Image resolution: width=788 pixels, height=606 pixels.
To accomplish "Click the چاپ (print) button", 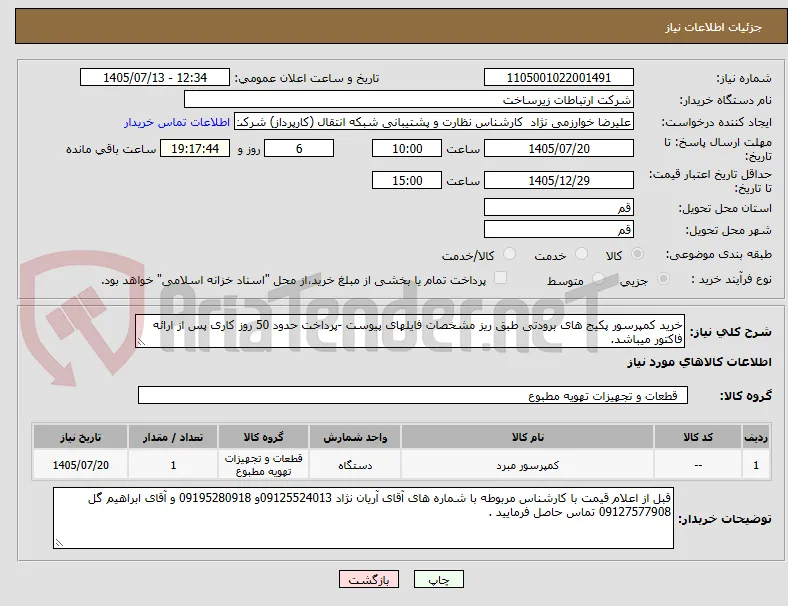I will coord(438,579).
